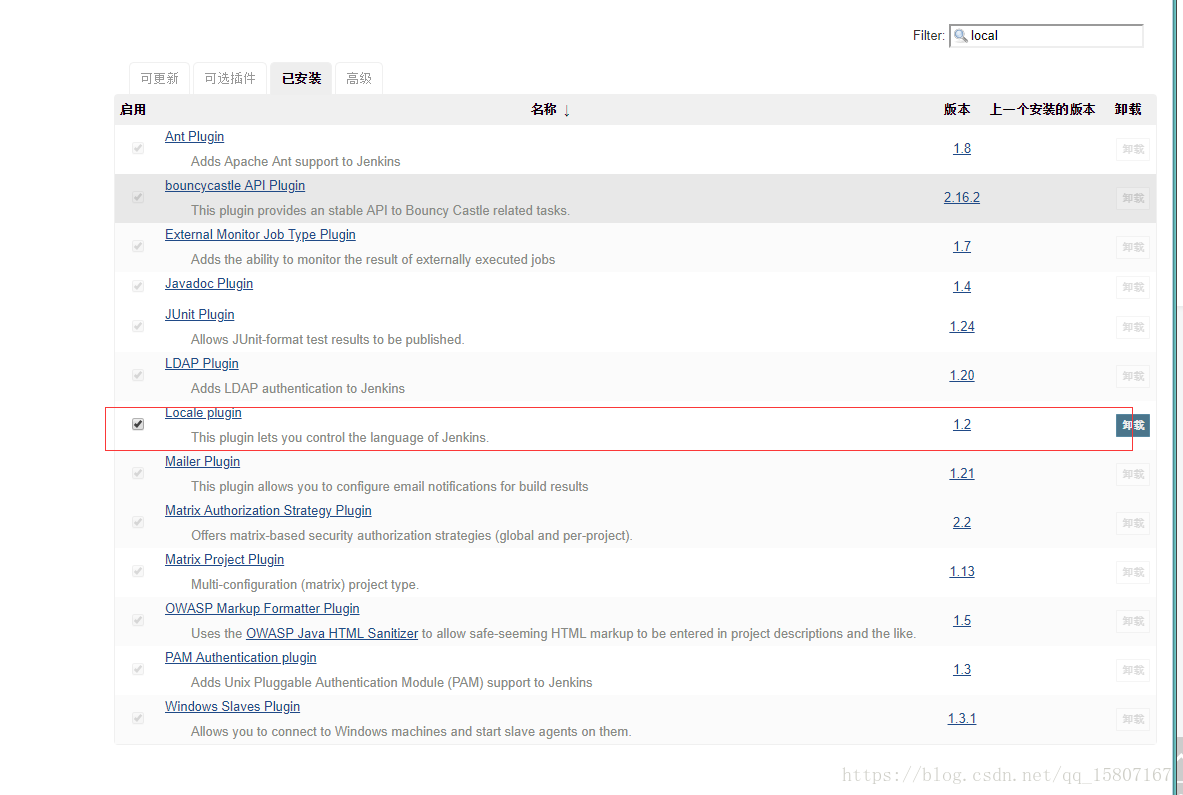This screenshot has height=795, width=1183.
Task: Click 卸载 button for Windows Slaves Plugin
Action: 1132,720
